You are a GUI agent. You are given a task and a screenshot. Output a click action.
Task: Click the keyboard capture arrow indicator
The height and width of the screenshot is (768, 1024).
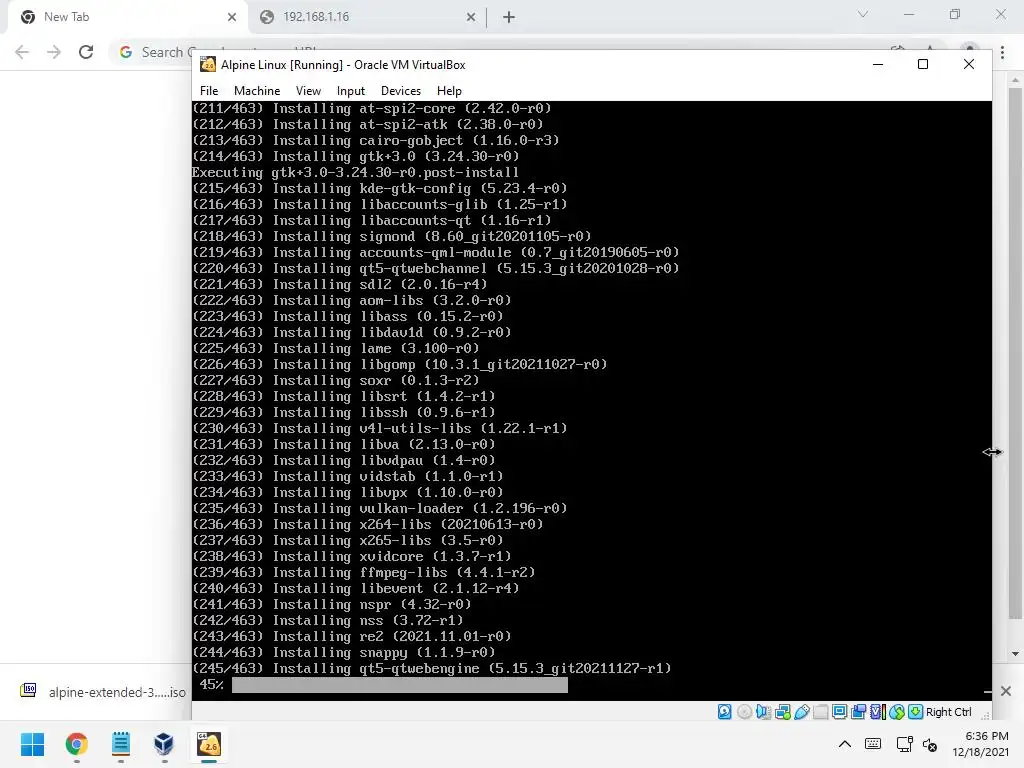[916, 712]
